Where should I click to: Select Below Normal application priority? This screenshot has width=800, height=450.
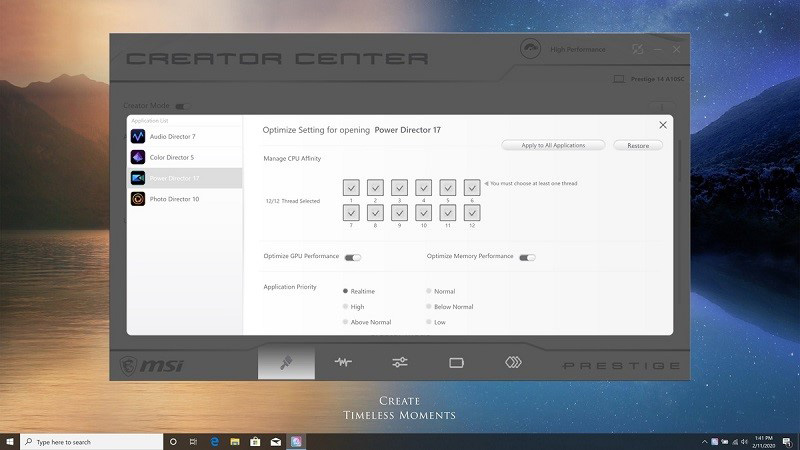(x=429, y=306)
